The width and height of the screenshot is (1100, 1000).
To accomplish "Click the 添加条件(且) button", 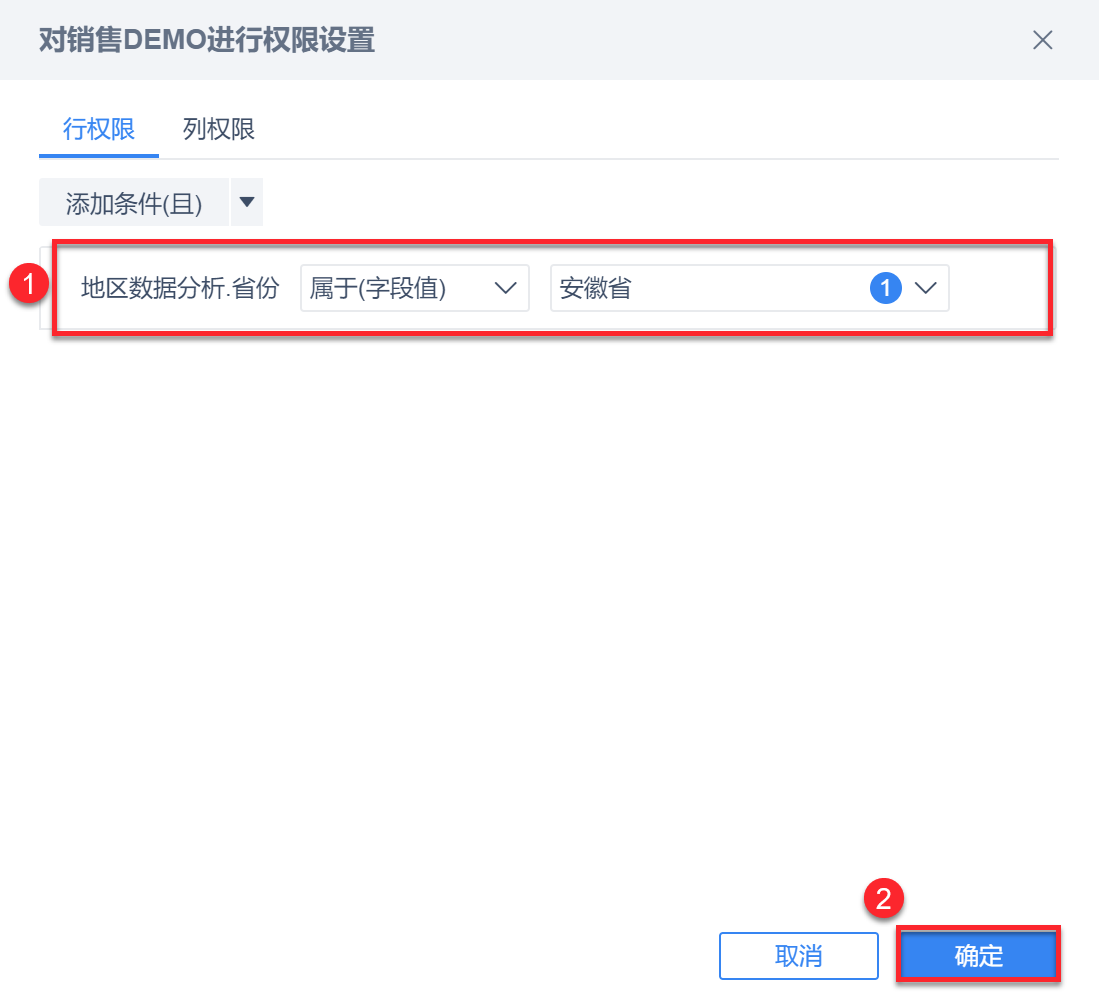I will point(134,203).
